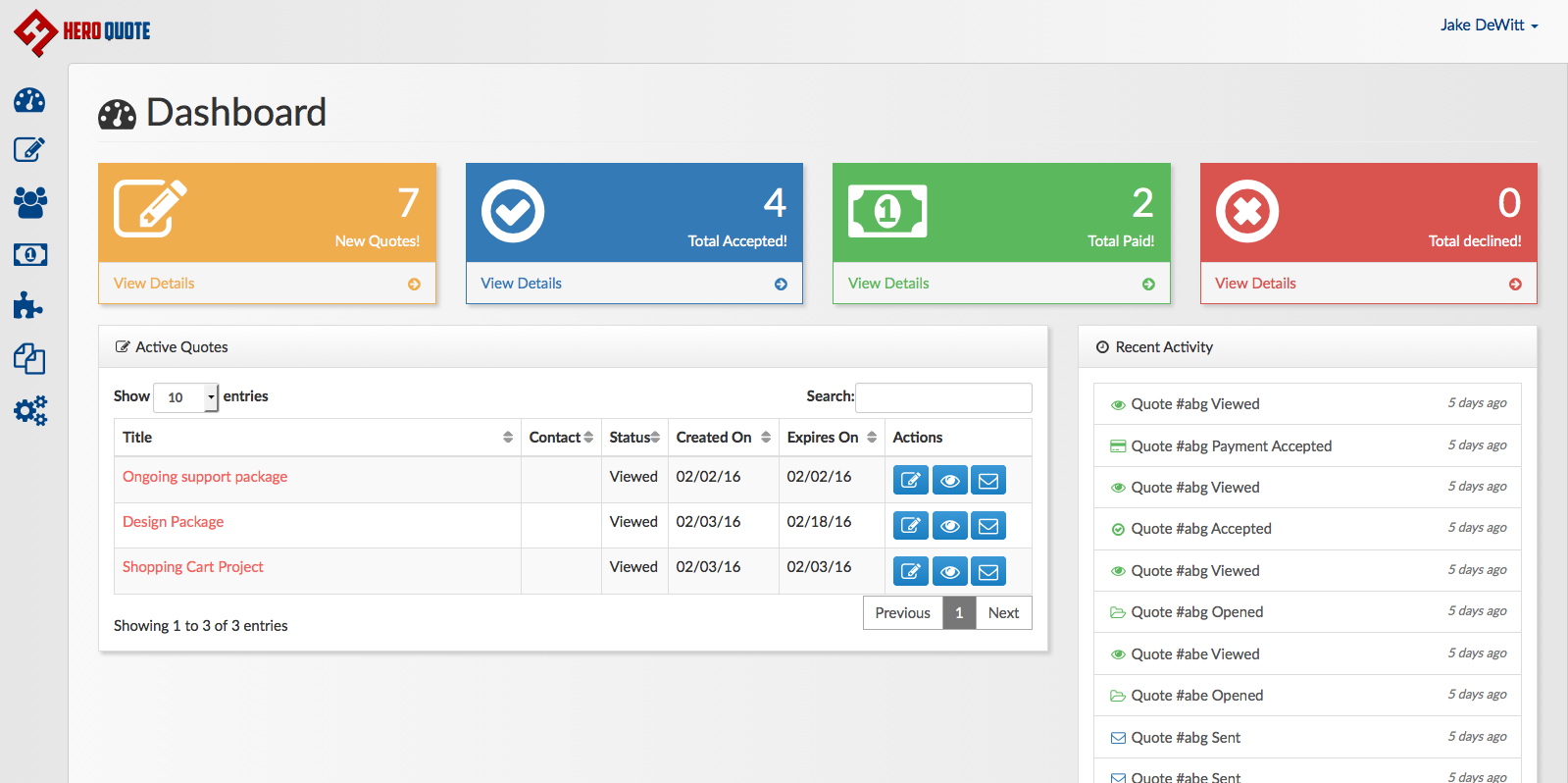Open the Ongoing support package link
This screenshot has width=1568, height=783.
coord(205,477)
